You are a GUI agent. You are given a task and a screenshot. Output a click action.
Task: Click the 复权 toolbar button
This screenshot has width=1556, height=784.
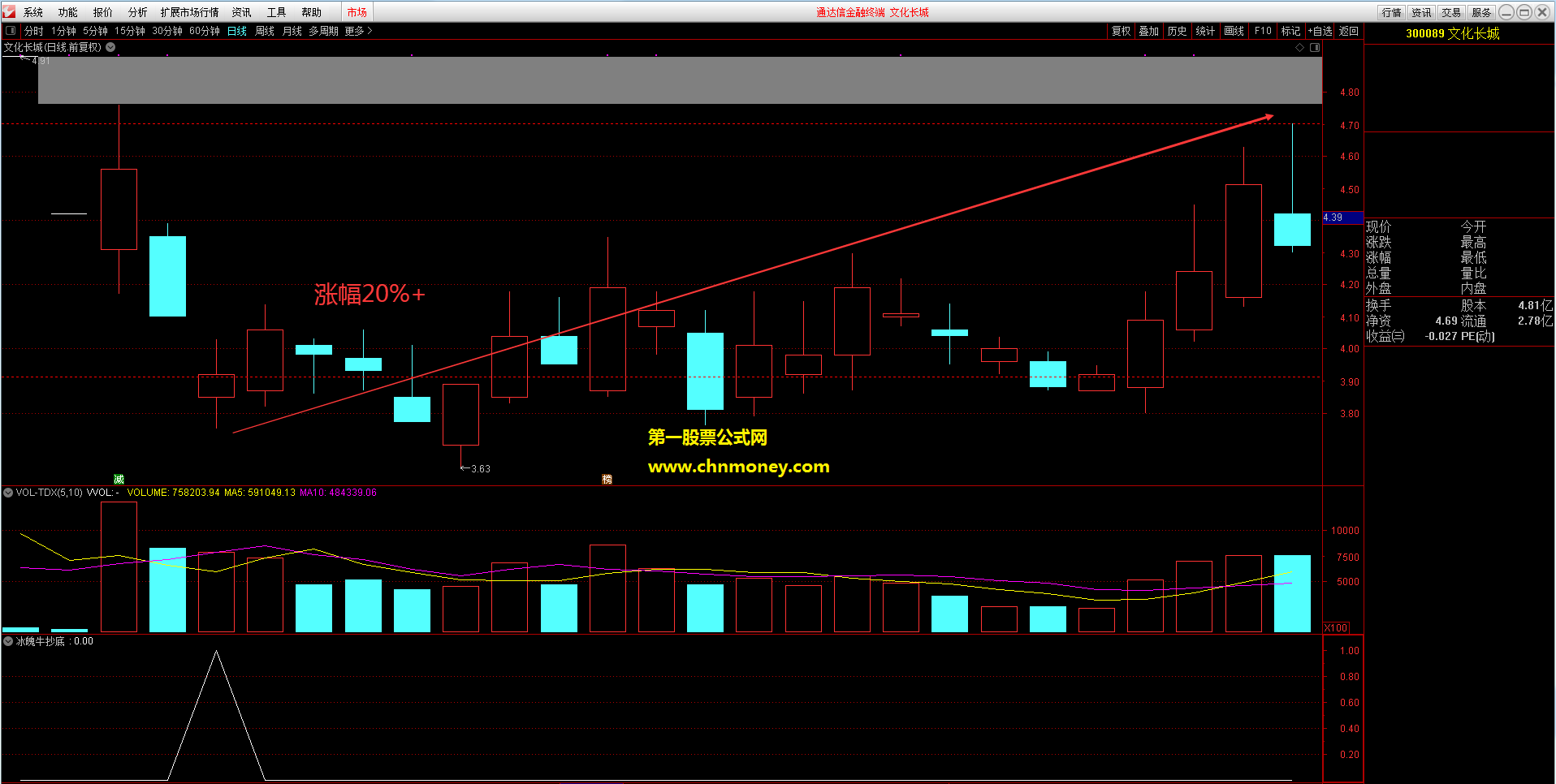click(1121, 31)
